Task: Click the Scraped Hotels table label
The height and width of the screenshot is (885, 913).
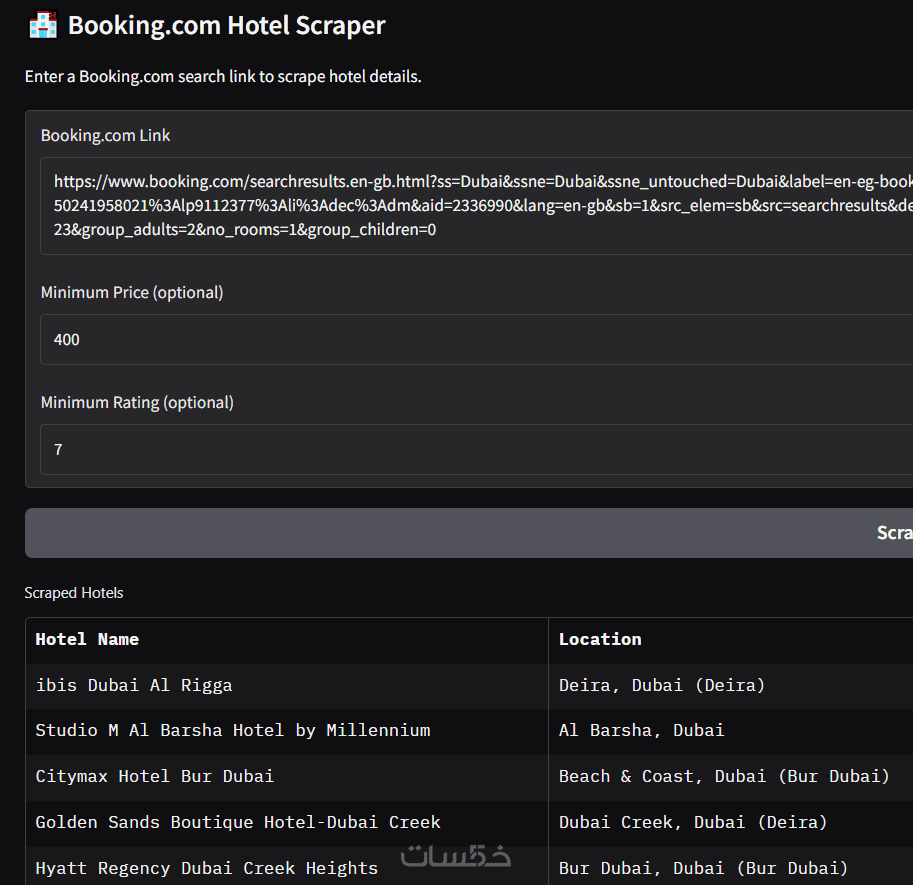Action: click(x=74, y=593)
